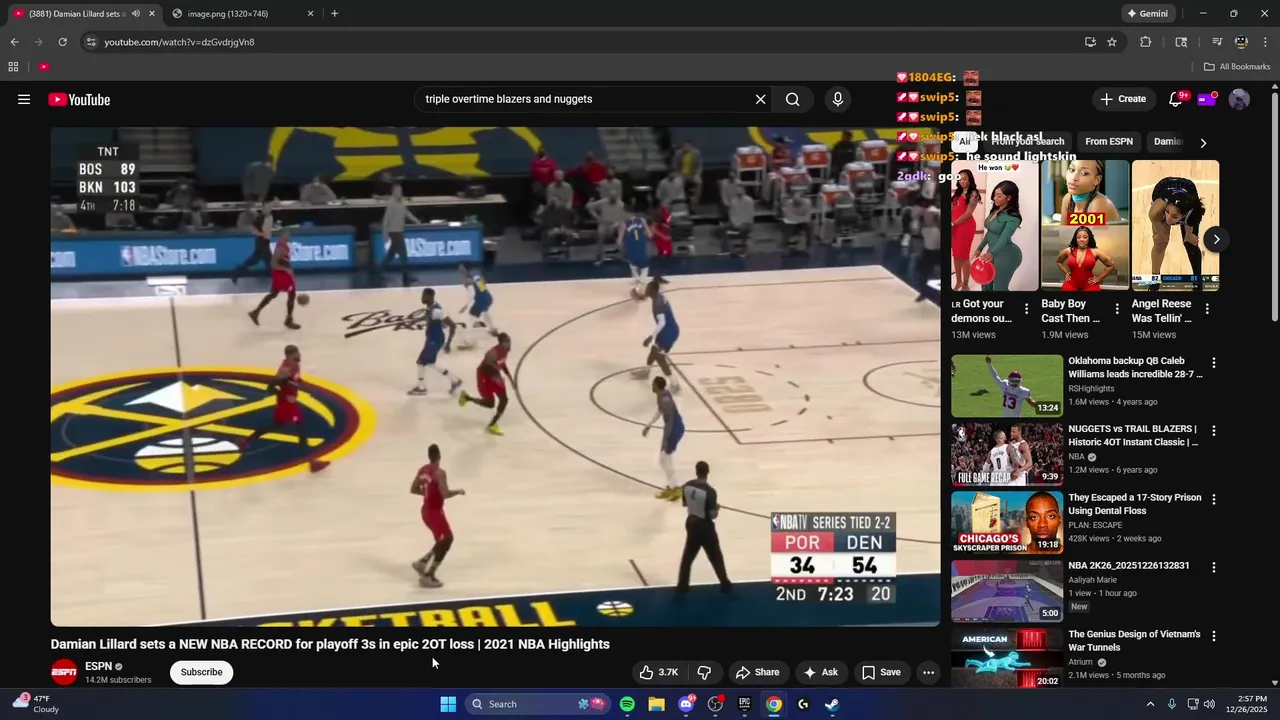1280x720 pixels.
Task: Clear the YouTube search box text
Action: 760,99
